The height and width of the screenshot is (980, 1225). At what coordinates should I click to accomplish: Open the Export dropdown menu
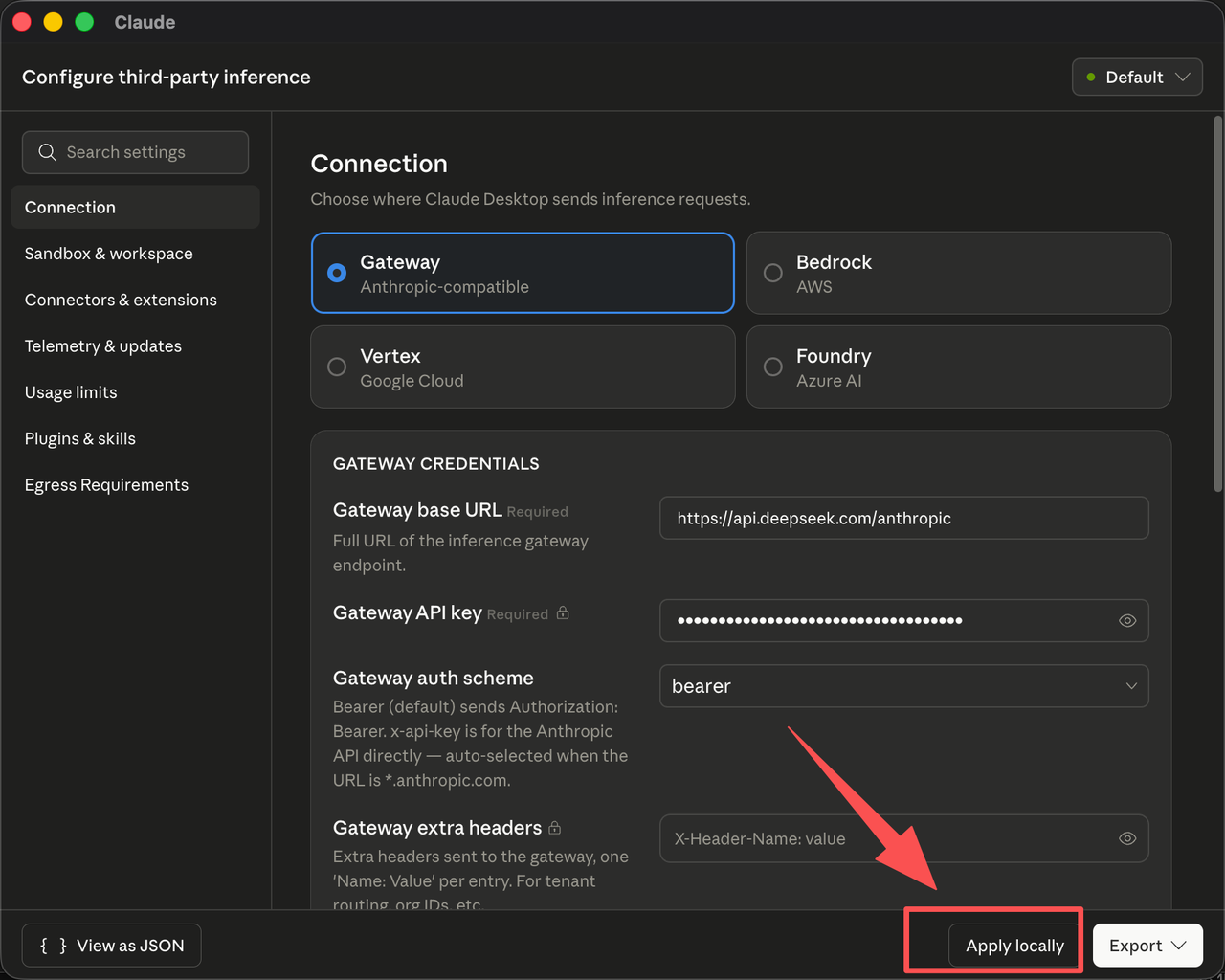coord(1147,946)
